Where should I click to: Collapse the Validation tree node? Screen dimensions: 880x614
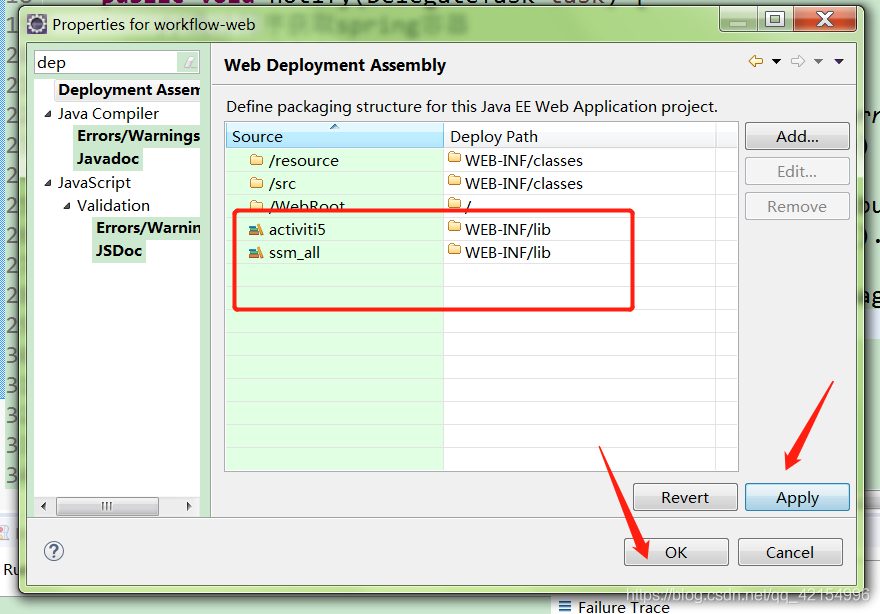(x=67, y=206)
